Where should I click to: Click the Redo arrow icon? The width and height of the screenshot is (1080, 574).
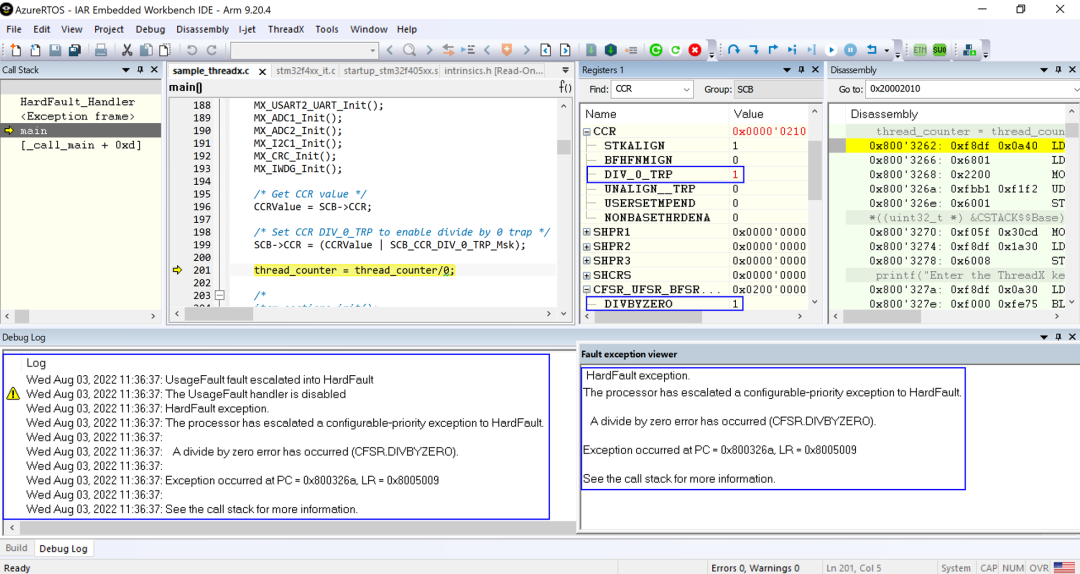tap(211, 50)
